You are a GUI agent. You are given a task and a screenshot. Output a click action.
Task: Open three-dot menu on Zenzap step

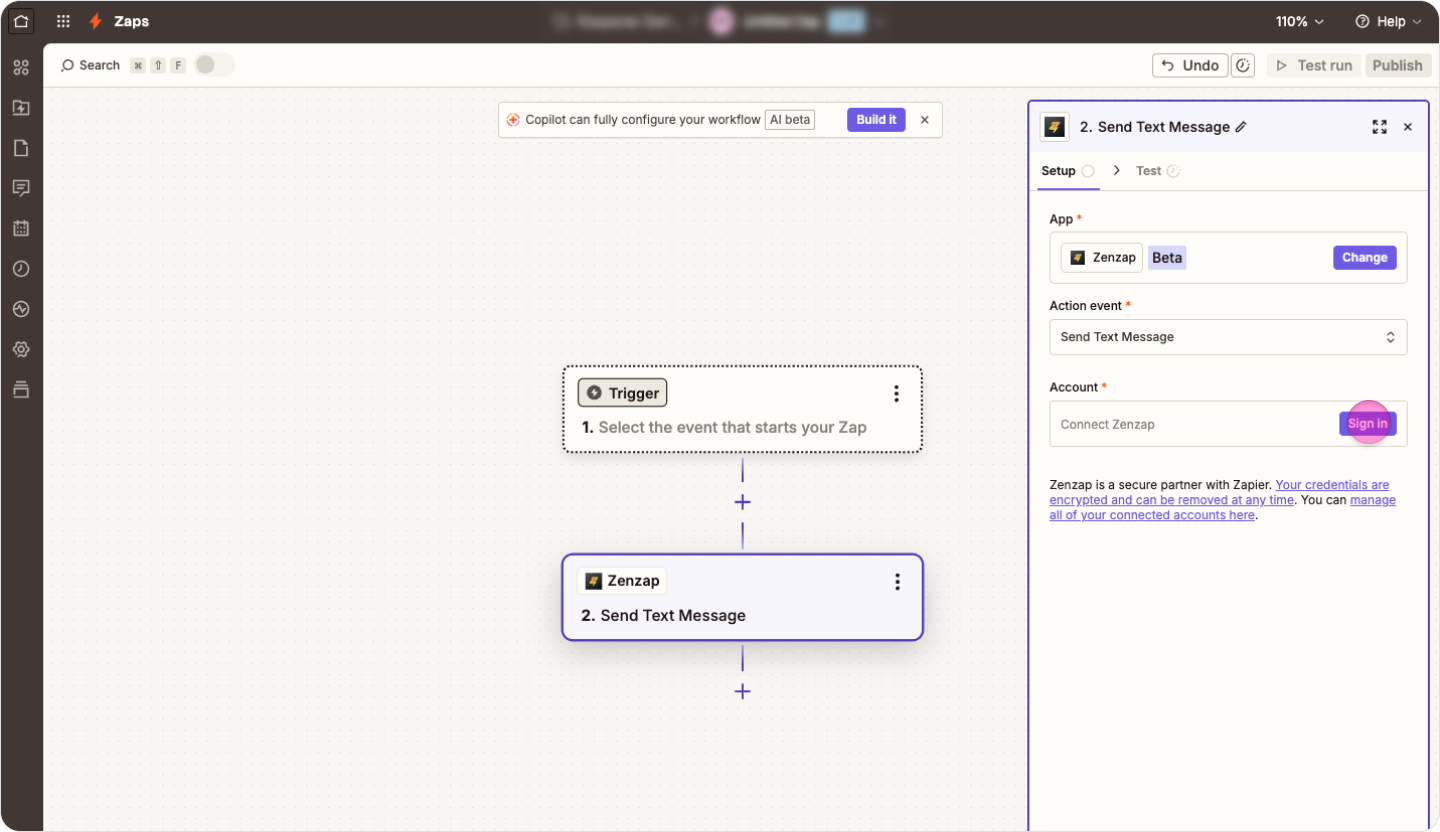[x=897, y=581]
